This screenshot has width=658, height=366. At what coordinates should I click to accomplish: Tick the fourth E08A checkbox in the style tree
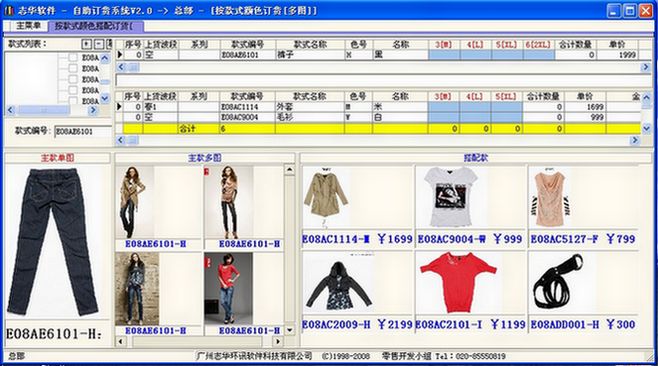pos(73,90)
